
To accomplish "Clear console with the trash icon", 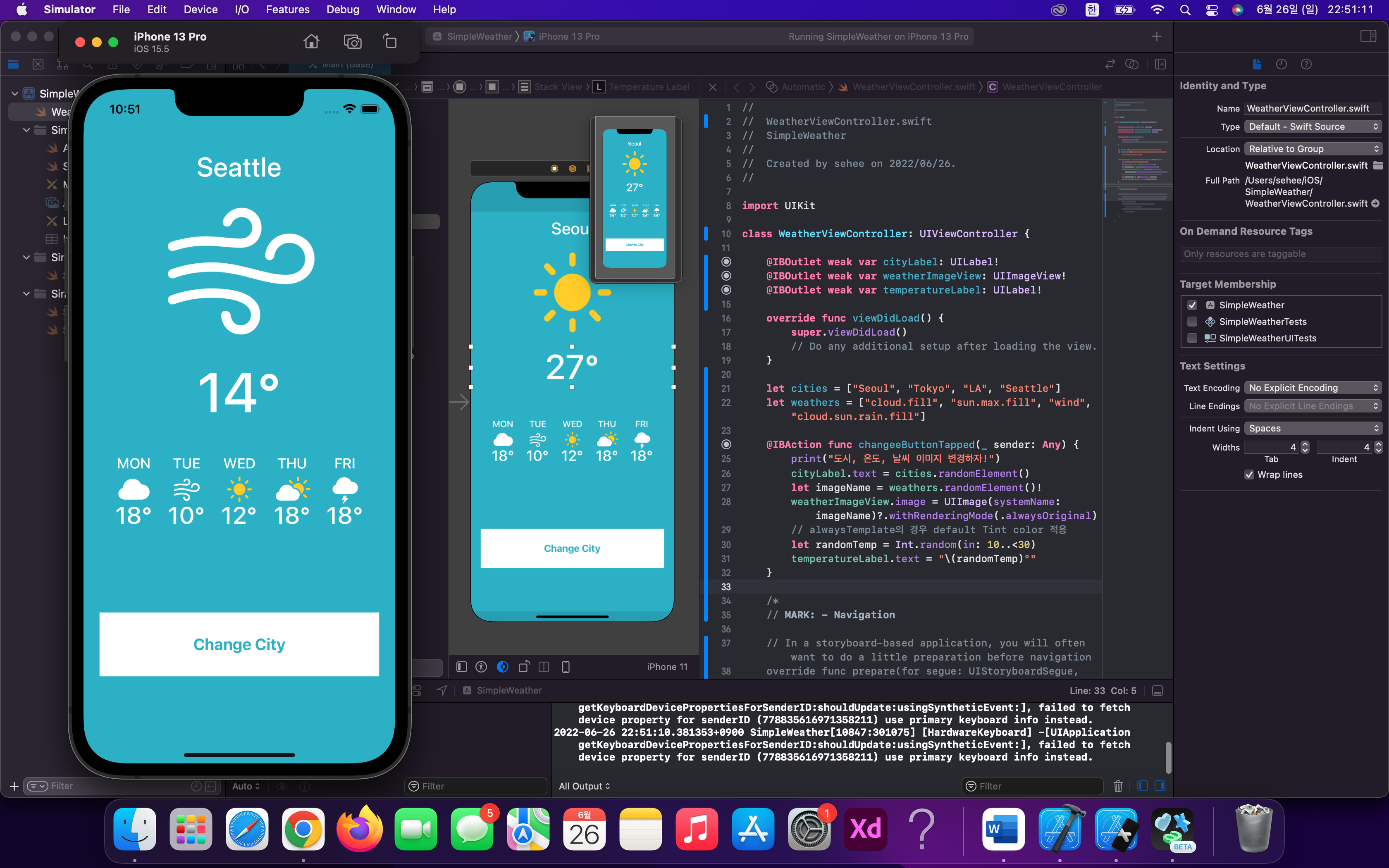I will (1117, 786).
